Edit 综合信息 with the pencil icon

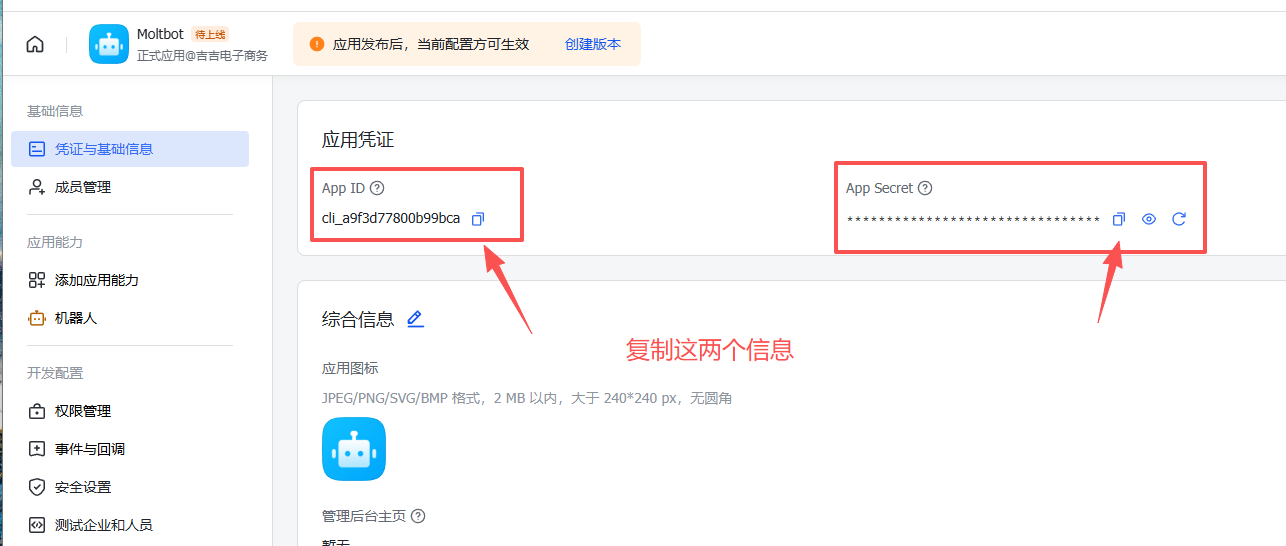click(415, 319)
